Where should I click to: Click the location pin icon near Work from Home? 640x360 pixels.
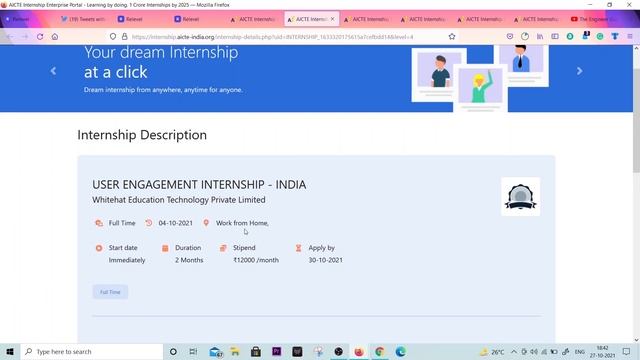pos(206,223)
